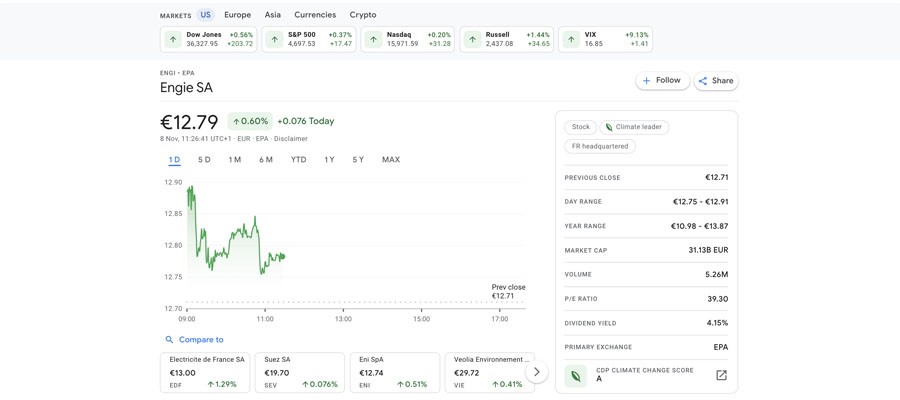Open the Nasdaq index card
The image size is (900, 400).
408,39
